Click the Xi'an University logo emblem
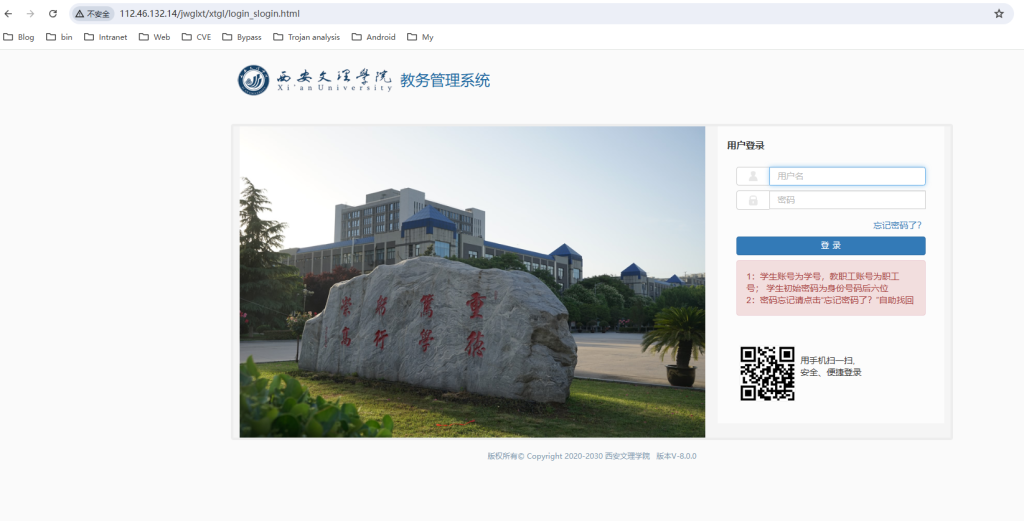This screenshot has width=1024, height=521. [253, 80]
